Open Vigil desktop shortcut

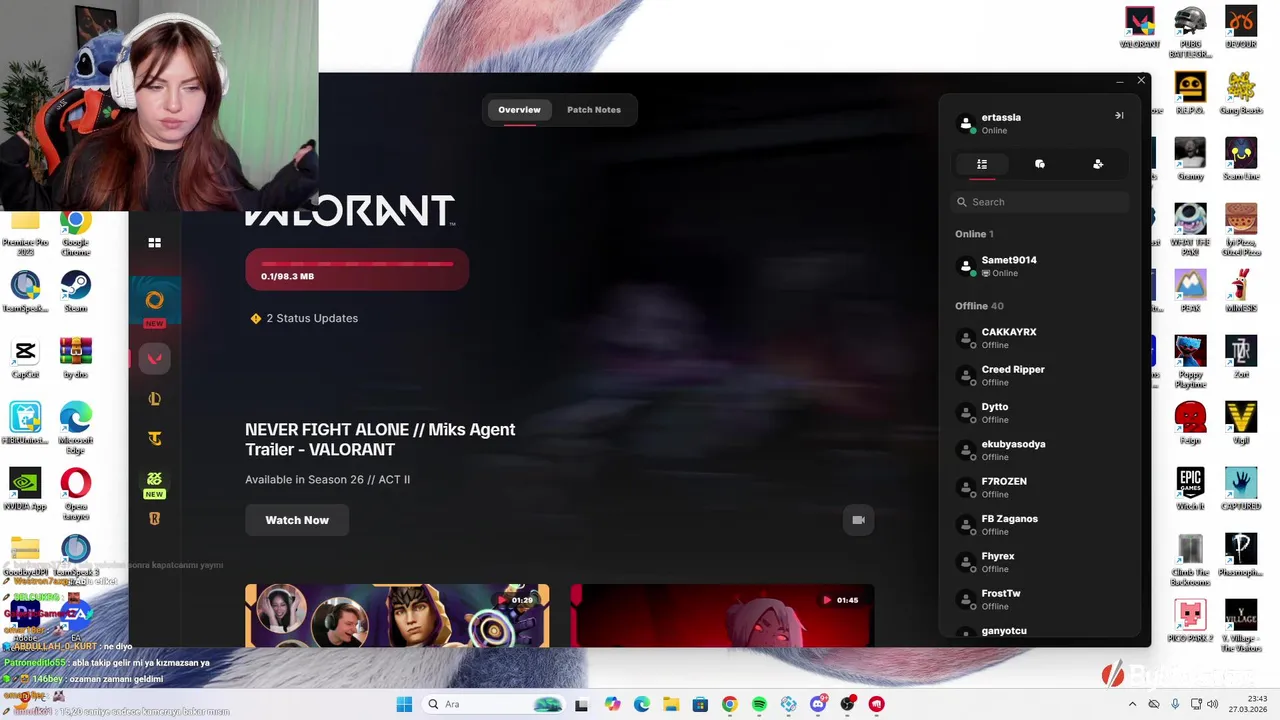1241,424
